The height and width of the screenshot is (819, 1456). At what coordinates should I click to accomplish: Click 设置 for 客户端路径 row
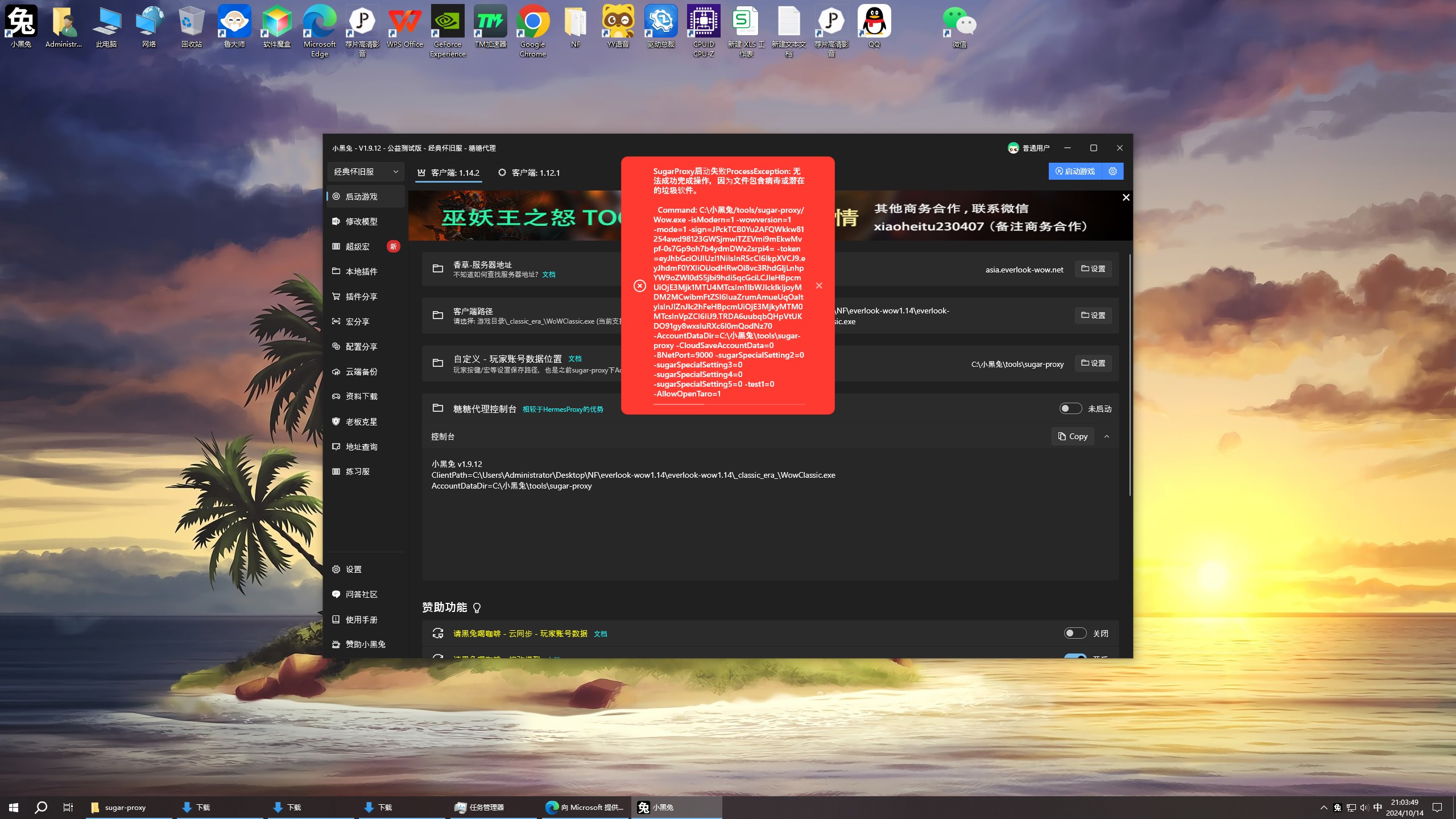click(x=1093, y=316)
